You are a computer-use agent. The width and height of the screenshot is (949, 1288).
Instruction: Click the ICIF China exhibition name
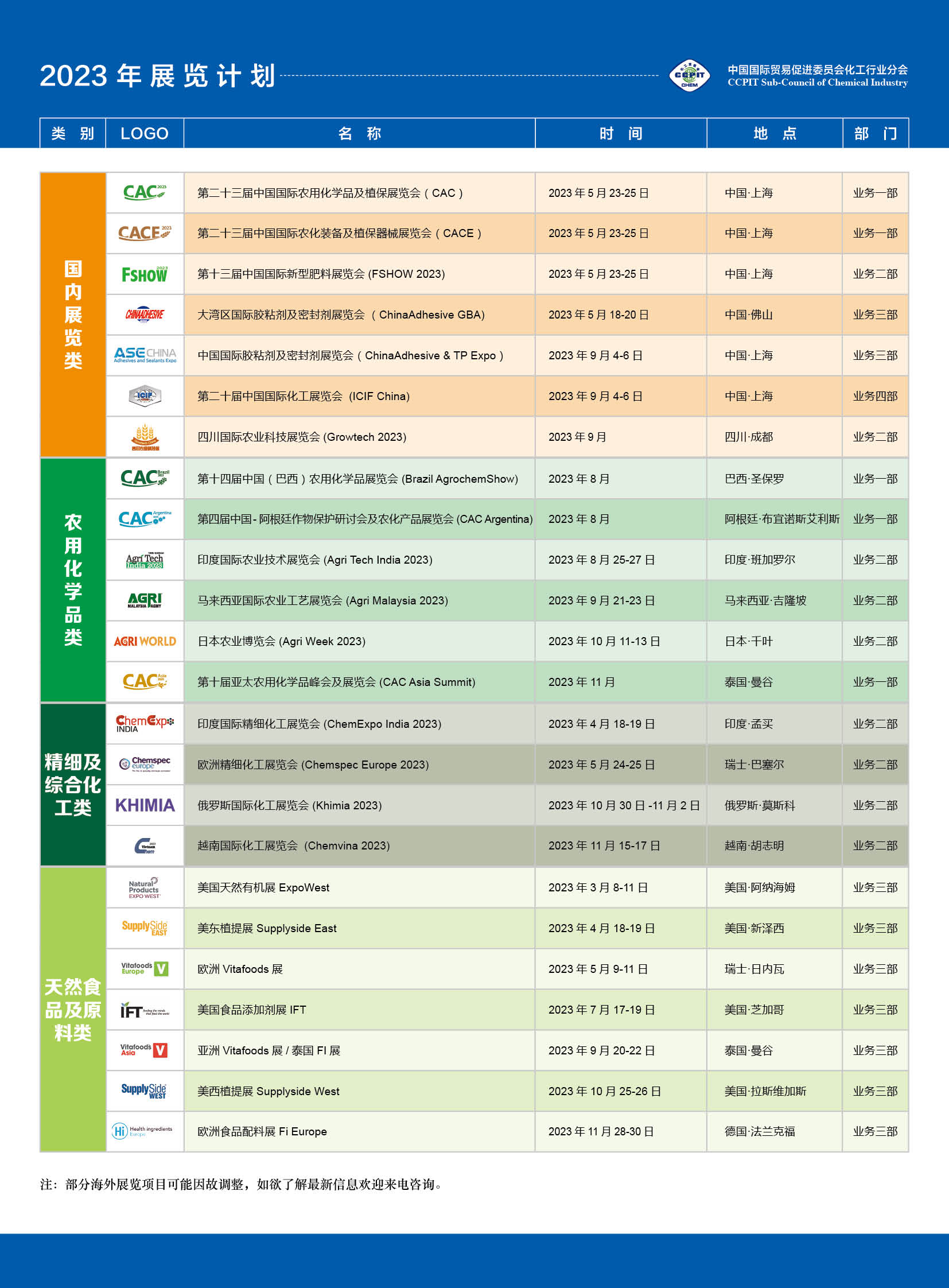pos(304,396)
